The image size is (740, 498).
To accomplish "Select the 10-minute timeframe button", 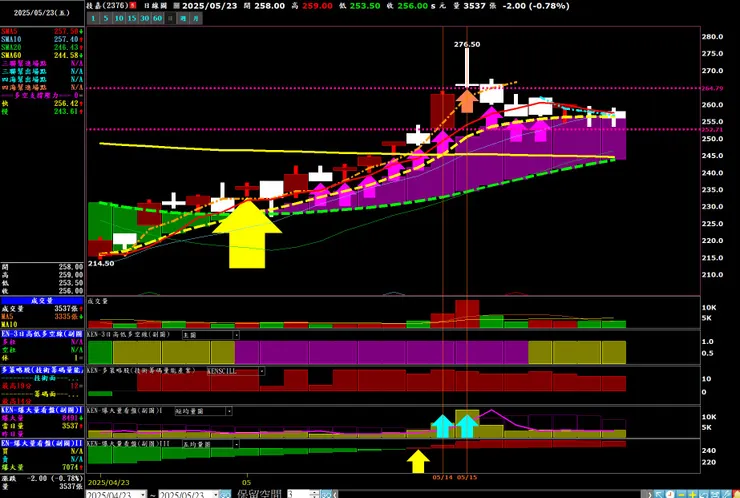I will click(119, 18).
